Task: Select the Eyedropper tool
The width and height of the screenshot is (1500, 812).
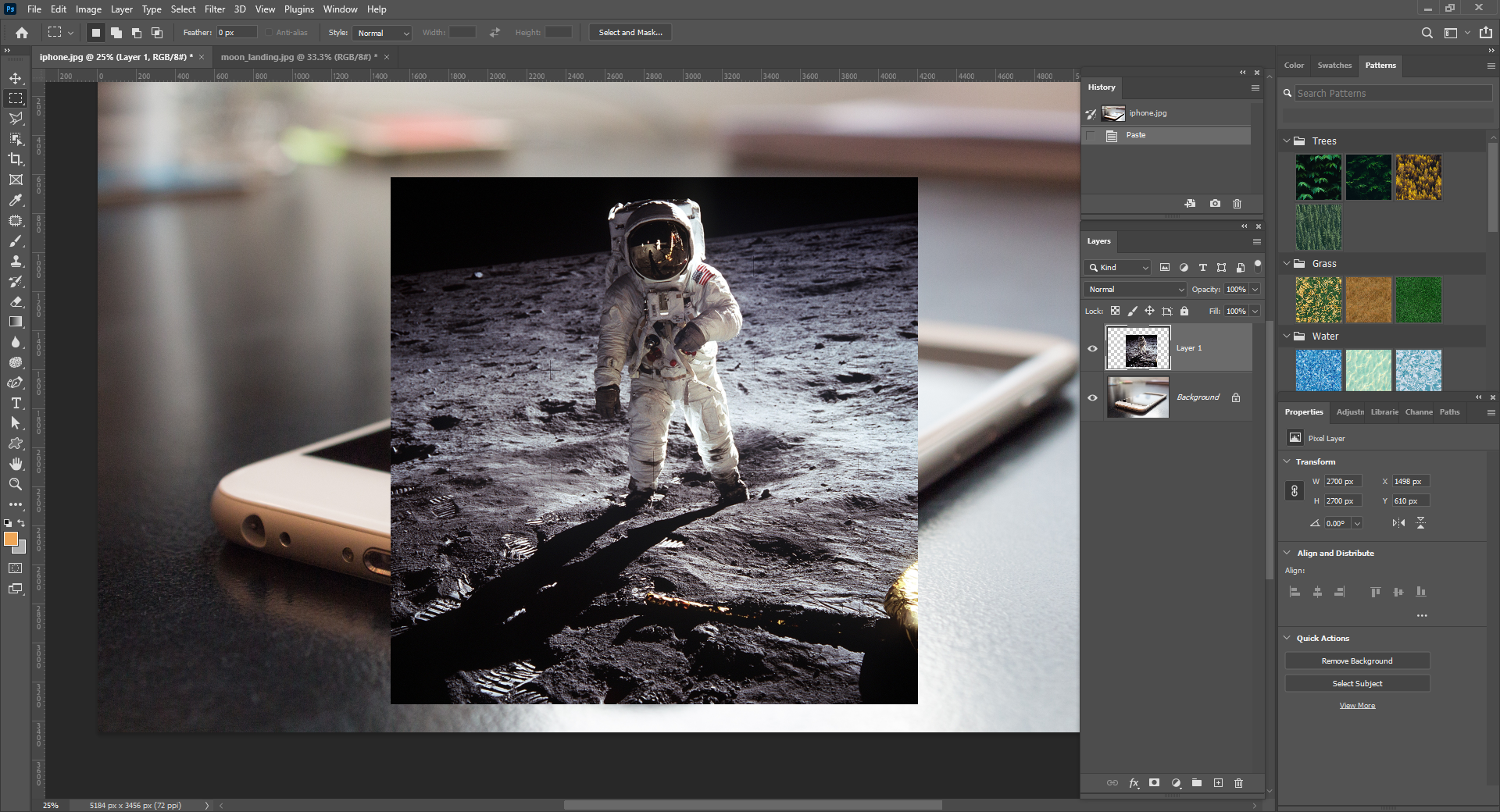Action: coord(16,200)
